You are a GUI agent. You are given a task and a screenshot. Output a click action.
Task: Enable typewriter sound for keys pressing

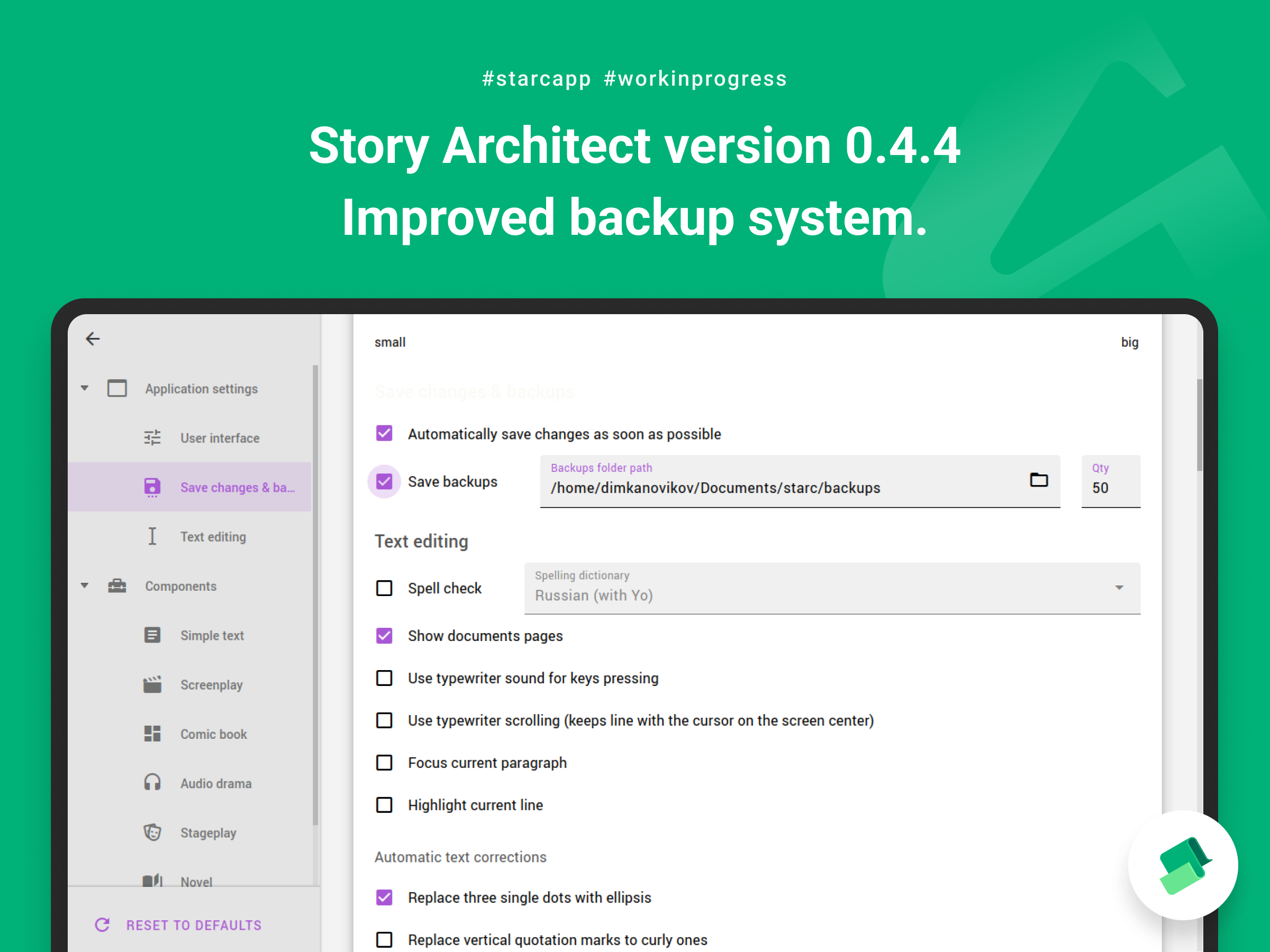[384, 678]
